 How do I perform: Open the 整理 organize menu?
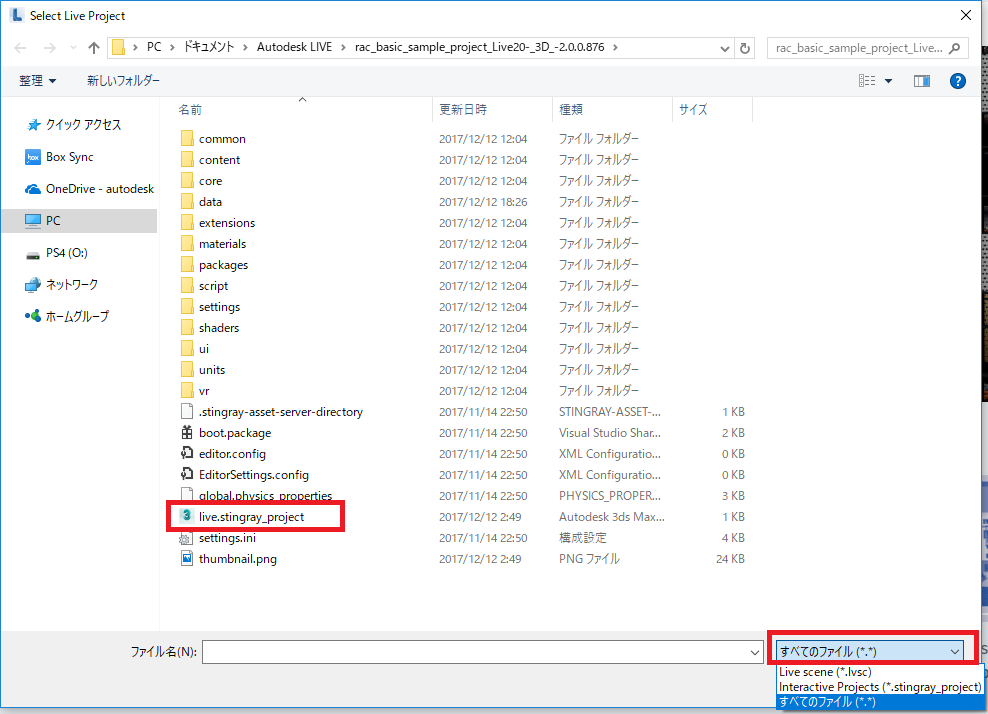coord(37,81)
